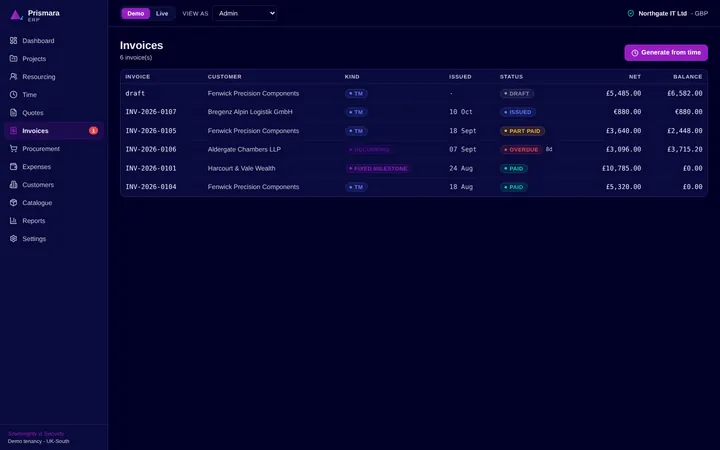Click Bregenz Alpin Logistik GmbH customer

pyautogui.click(x=250, y=112)
